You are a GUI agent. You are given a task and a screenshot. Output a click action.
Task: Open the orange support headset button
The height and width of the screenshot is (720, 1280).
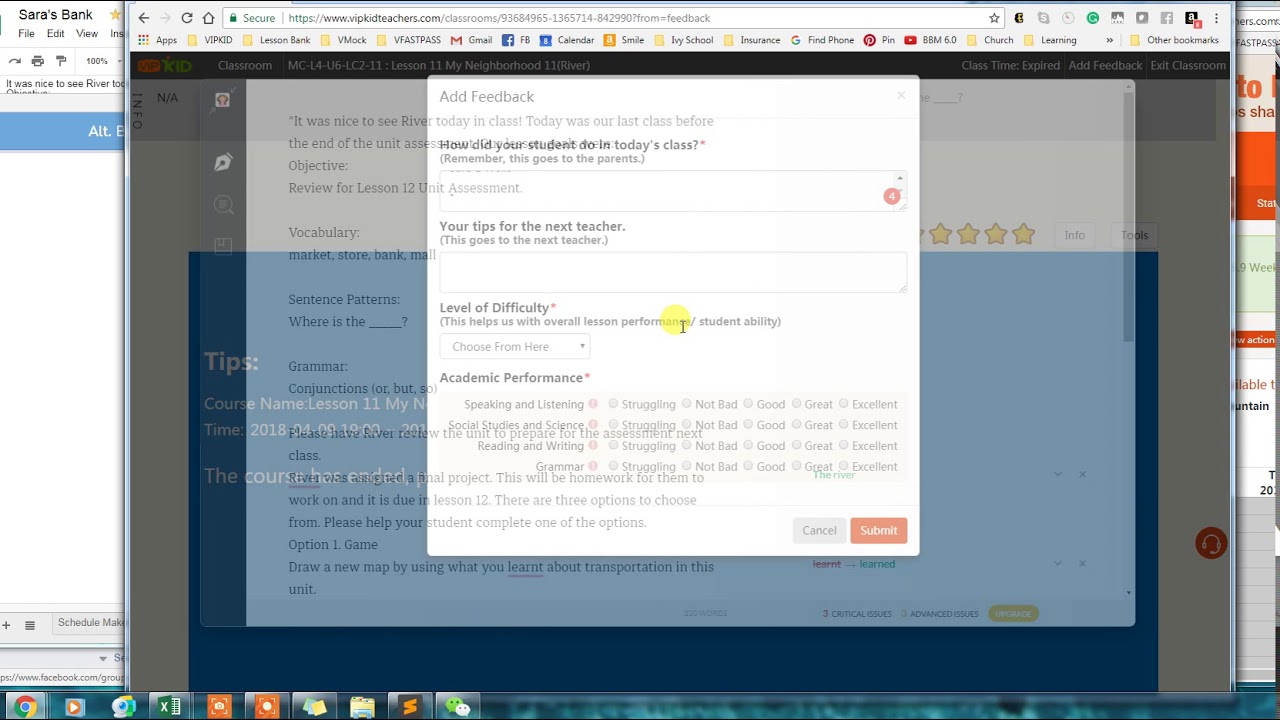[1211, 544]
